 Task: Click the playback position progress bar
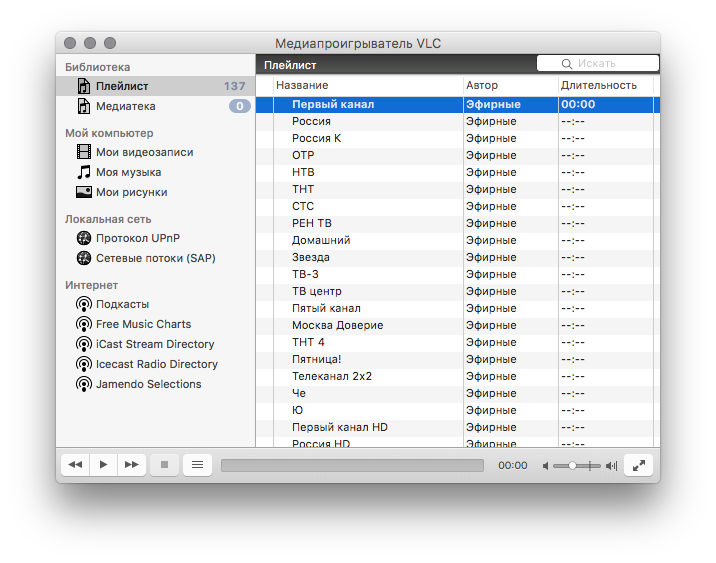point(352,465)
